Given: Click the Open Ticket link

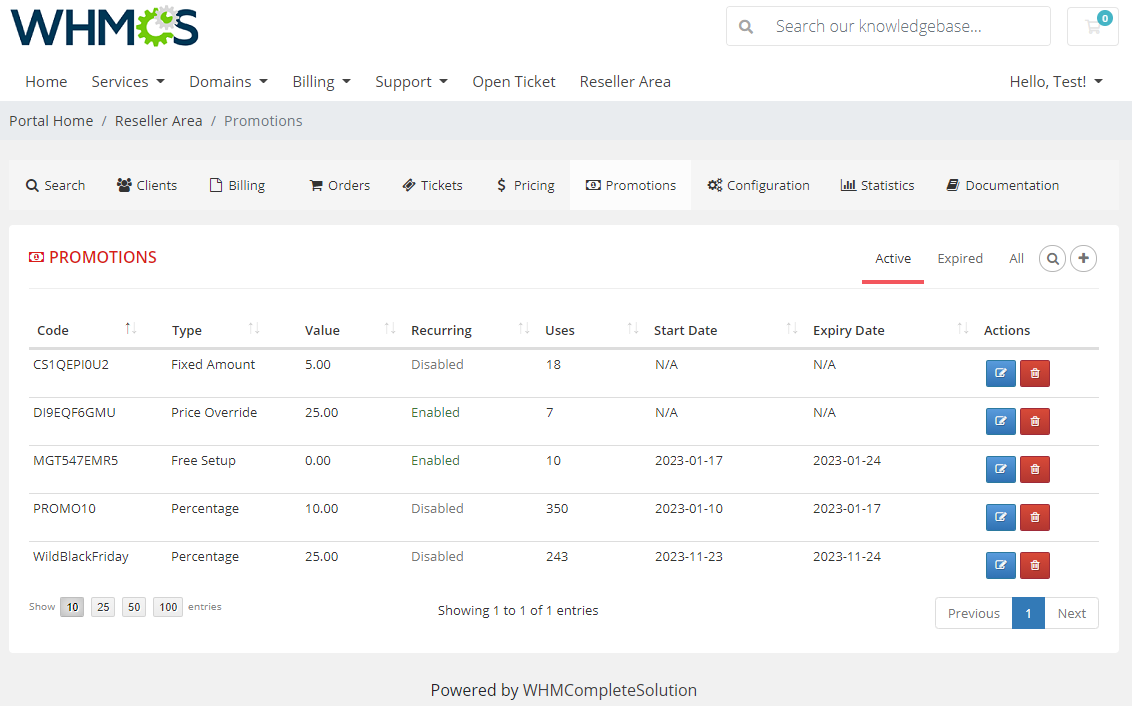Looking at the screenshot, I should [513, 81].
